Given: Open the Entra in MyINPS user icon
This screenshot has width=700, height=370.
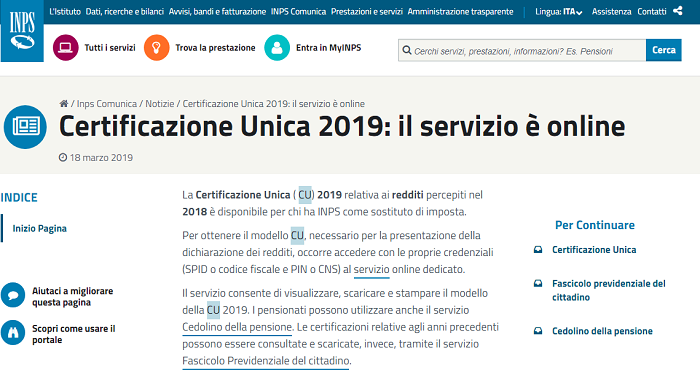Looking at the screenshot, I should pyautogui.click(x=277, y=47).
